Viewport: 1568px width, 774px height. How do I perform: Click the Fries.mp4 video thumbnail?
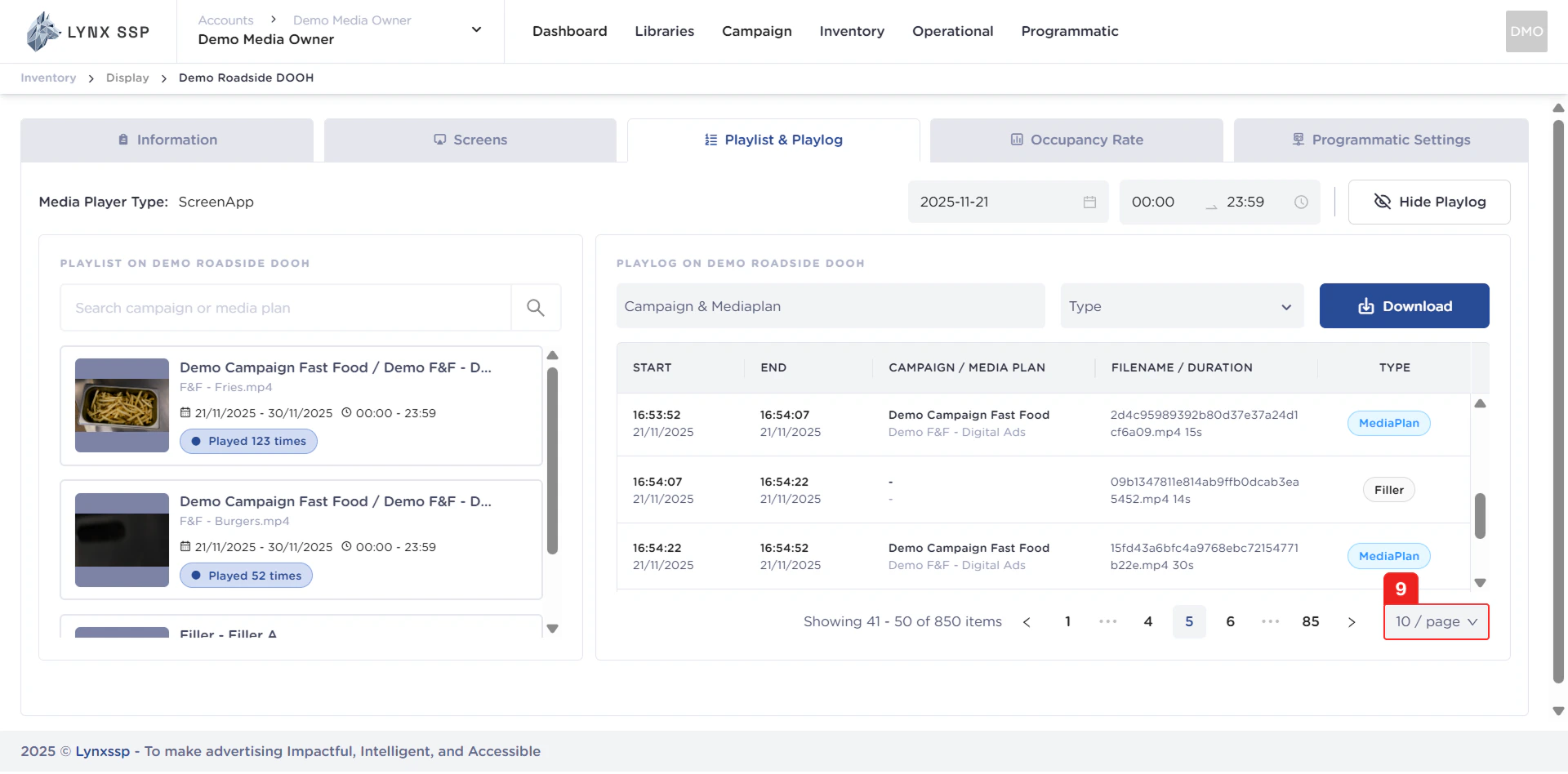121,406
